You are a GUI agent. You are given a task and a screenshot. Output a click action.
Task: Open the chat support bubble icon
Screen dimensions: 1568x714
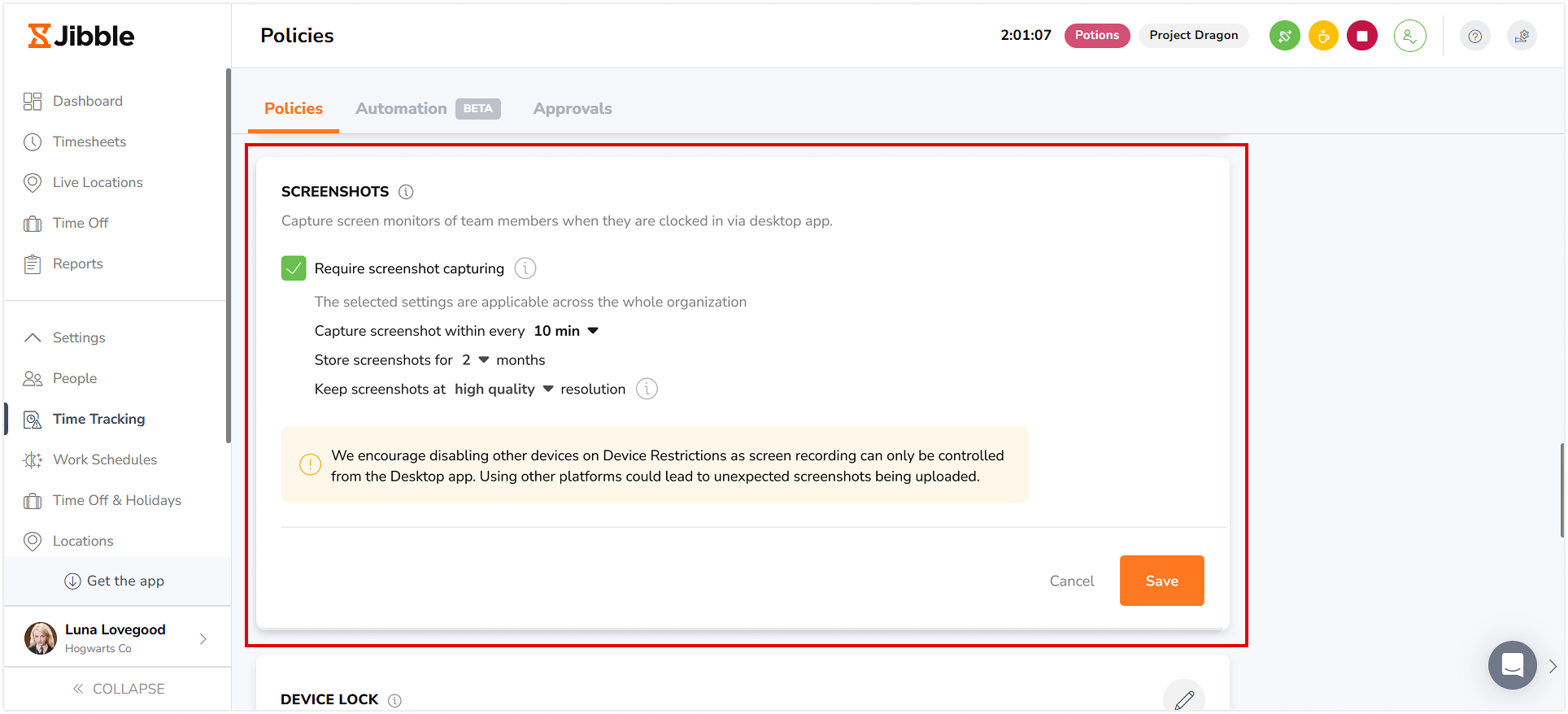1512,665
